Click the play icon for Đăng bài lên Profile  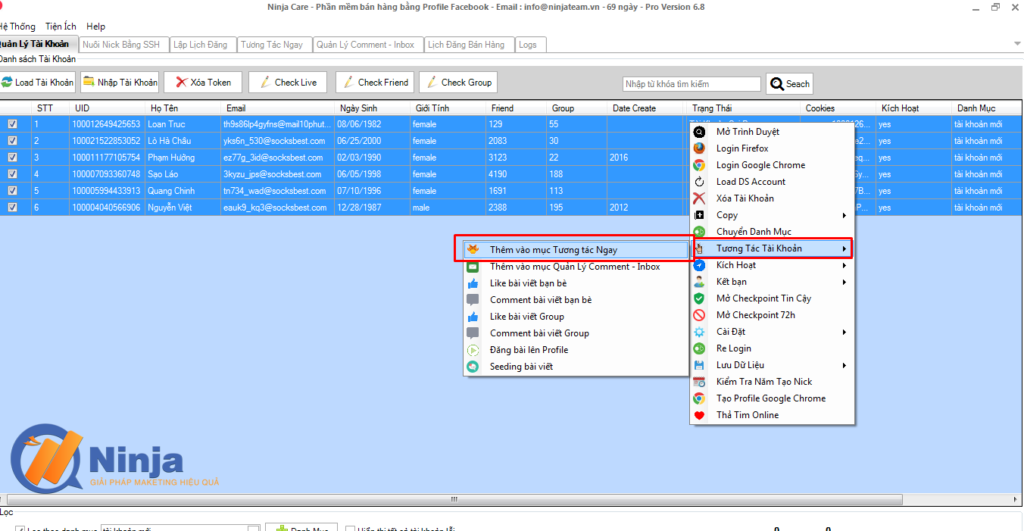click(473, 350)
